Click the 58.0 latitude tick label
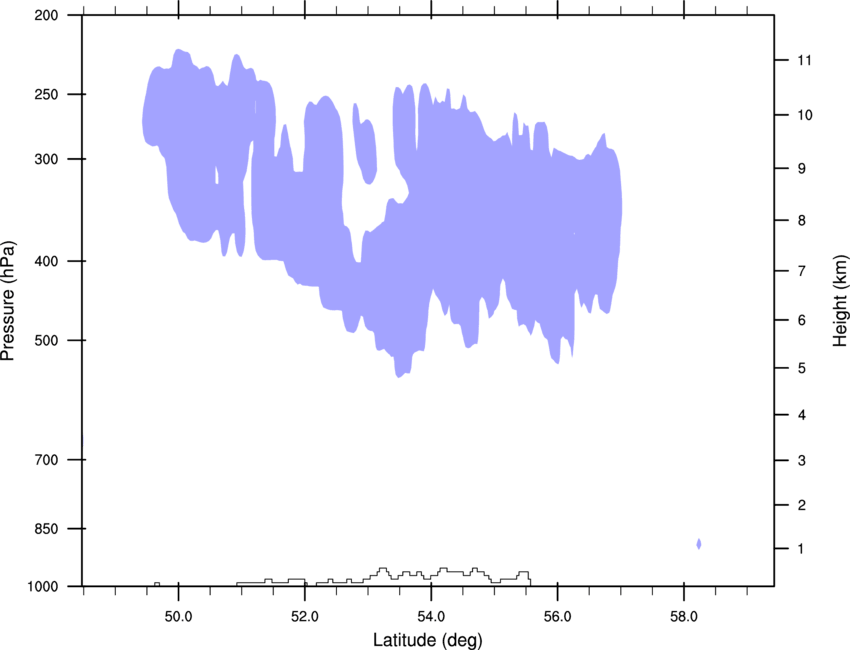Image resolution: width=850 pixels, height=650 pixels. click(x=684, y=617)
